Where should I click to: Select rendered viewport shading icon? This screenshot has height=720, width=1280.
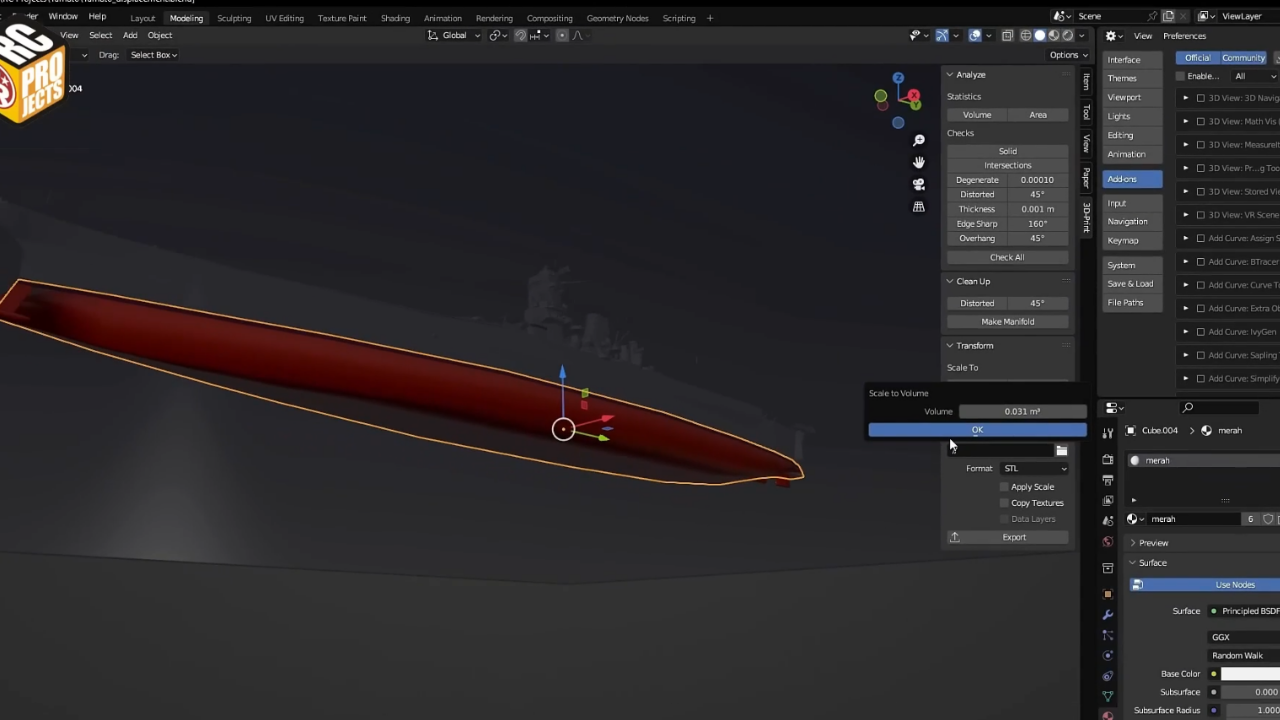1067,35
